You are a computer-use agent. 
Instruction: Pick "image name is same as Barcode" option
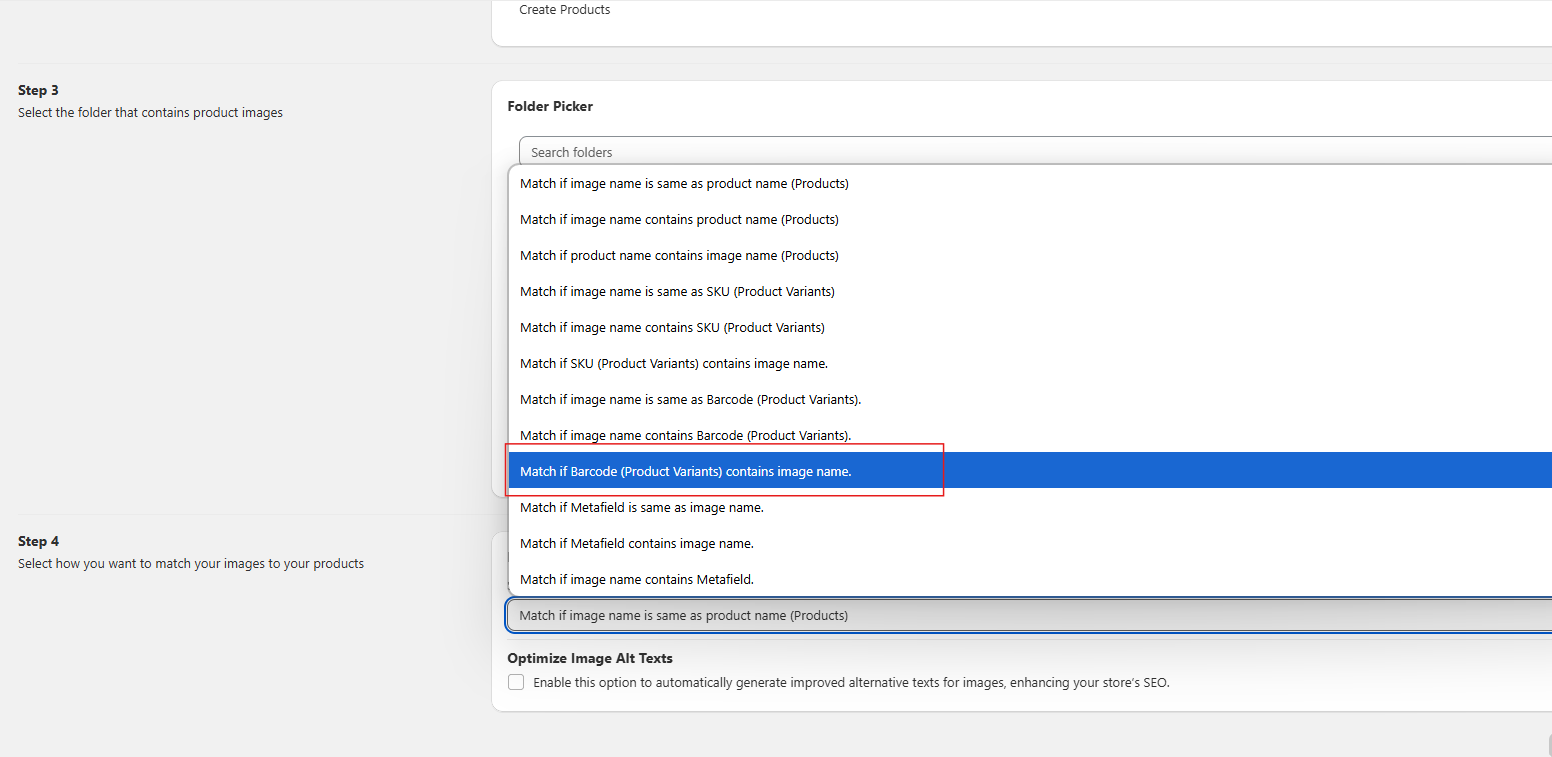point(690,400)
